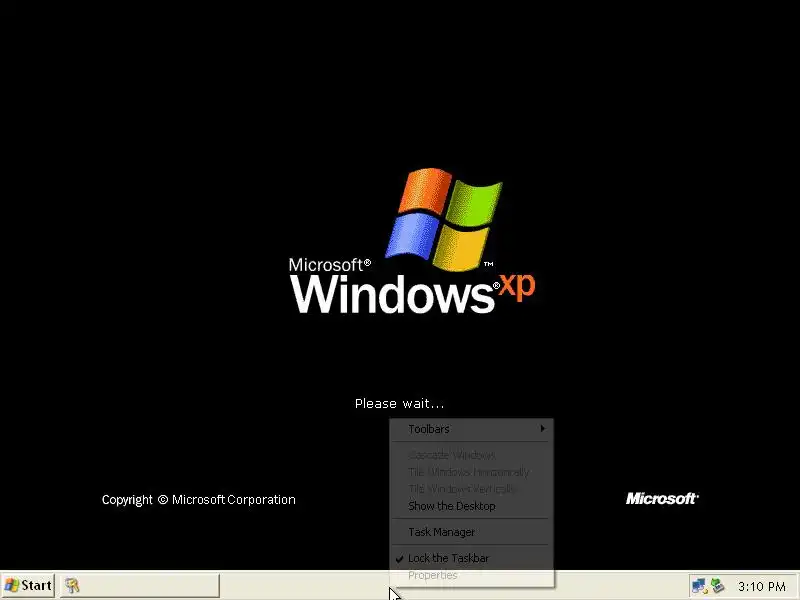Viewport: 800px width, 600px height.
Task: Choose Properties in the taskbar menu
Action: pyautogui.click(x=471, y=576)
